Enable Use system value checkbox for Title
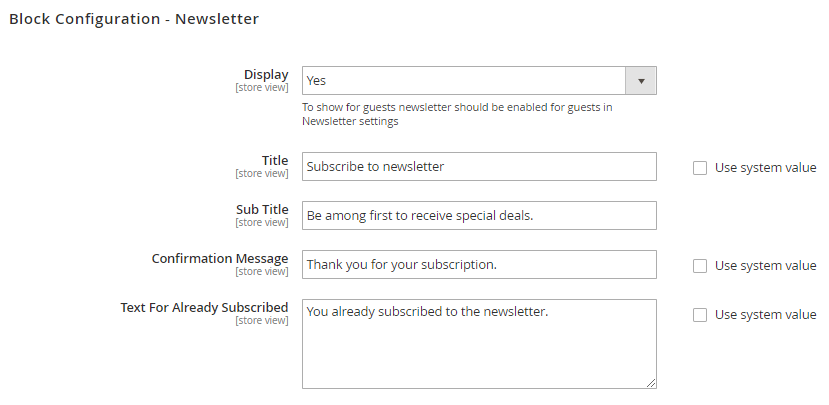The image size is (829, 405). click(700, 168)
